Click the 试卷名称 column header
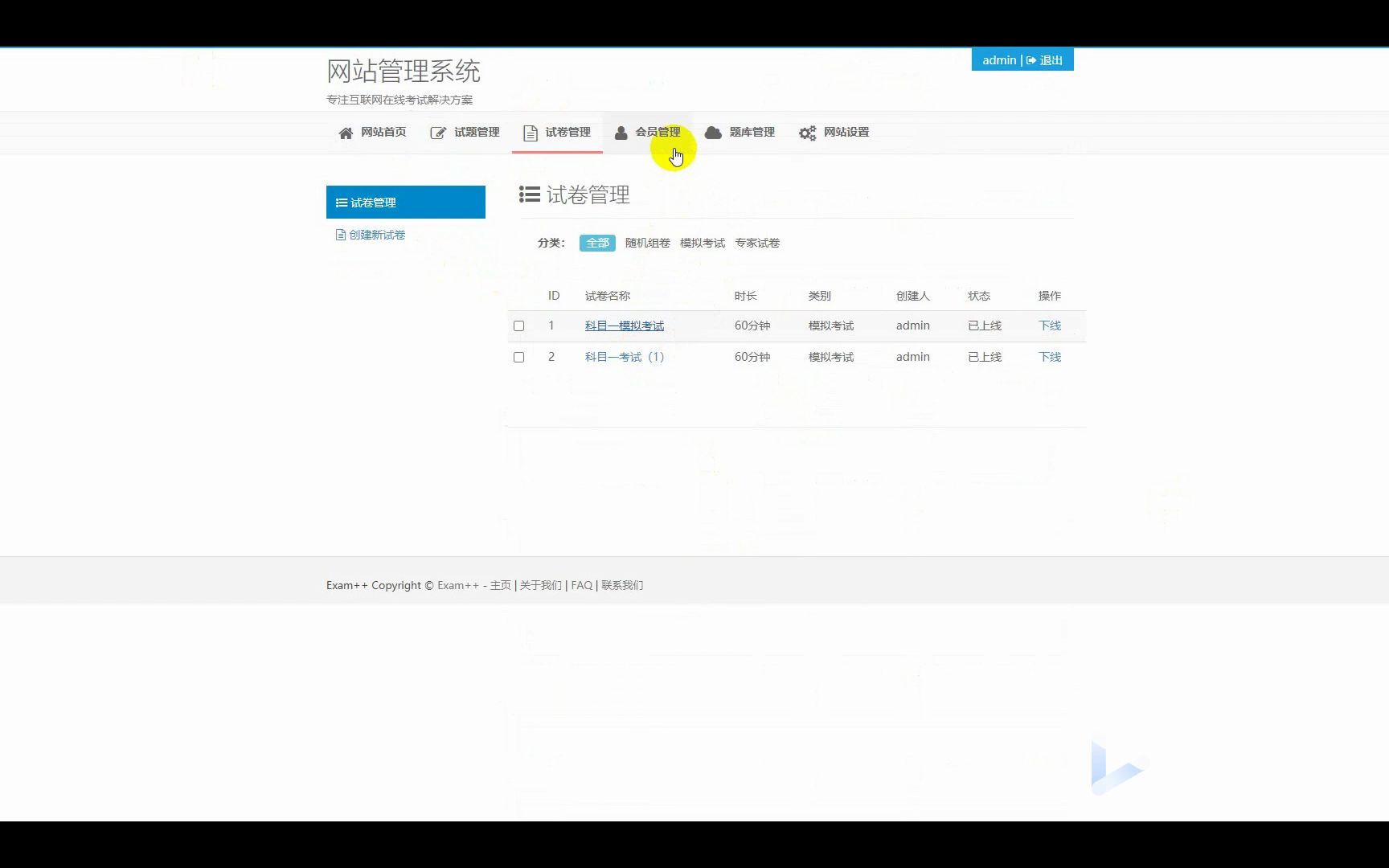1389x868 pixels. (x=608, y=296)
